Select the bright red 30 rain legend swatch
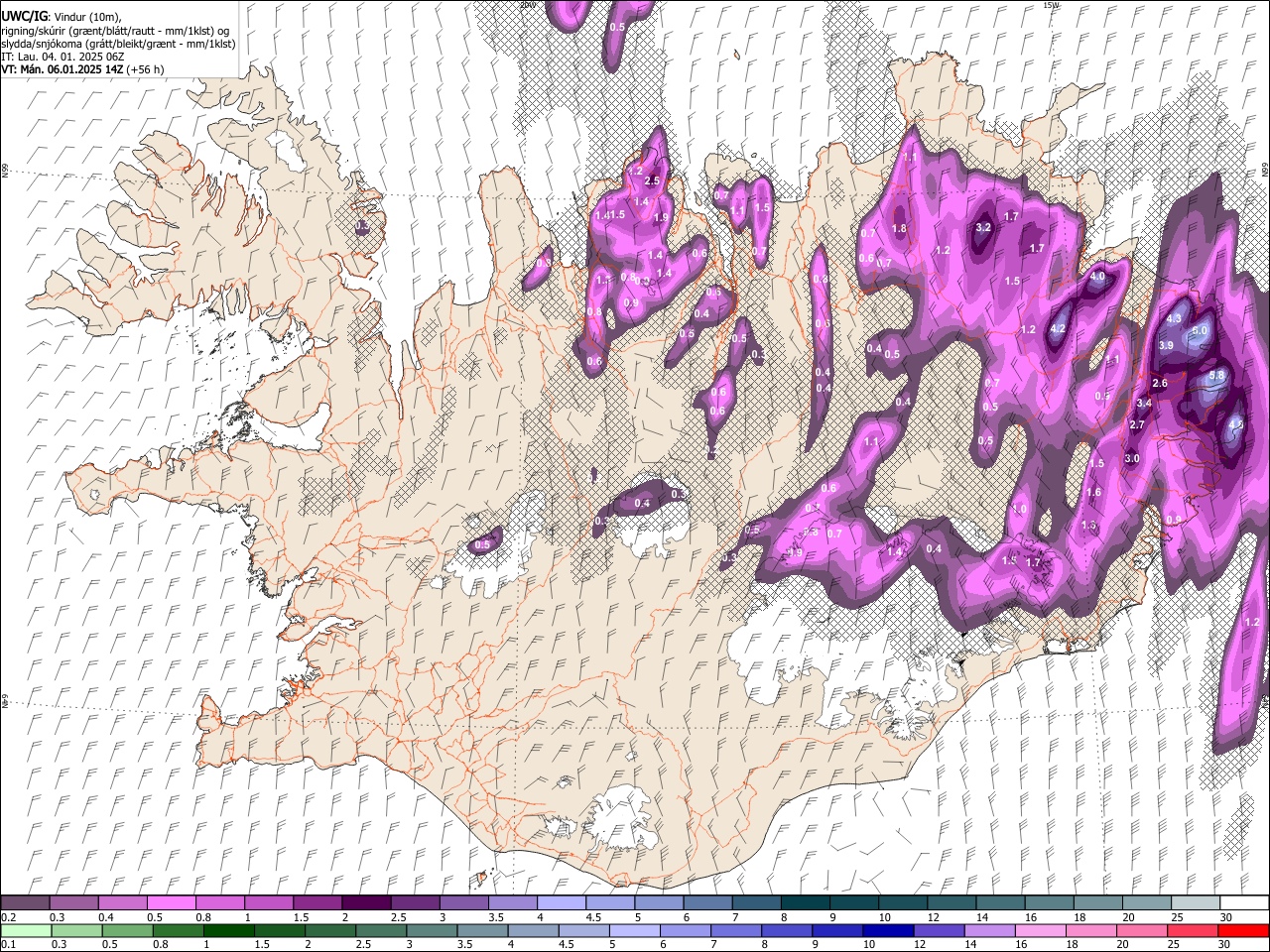Image resolution: width=1270 pixels, height=952 pixels. (1243, 930)
